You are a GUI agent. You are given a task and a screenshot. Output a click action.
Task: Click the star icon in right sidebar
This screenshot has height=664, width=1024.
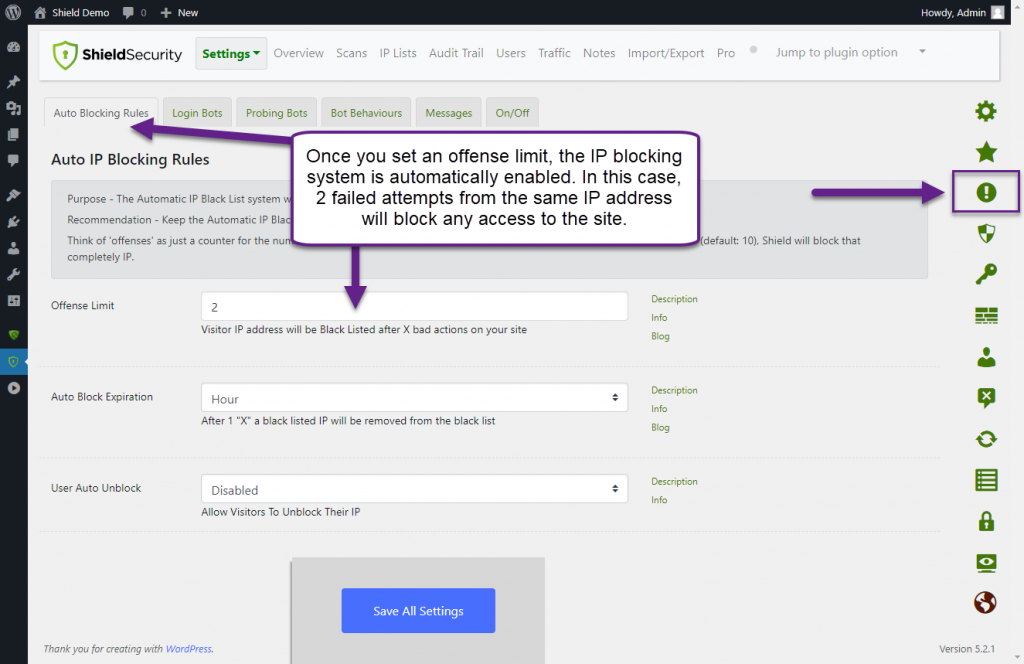pos(986,152)
